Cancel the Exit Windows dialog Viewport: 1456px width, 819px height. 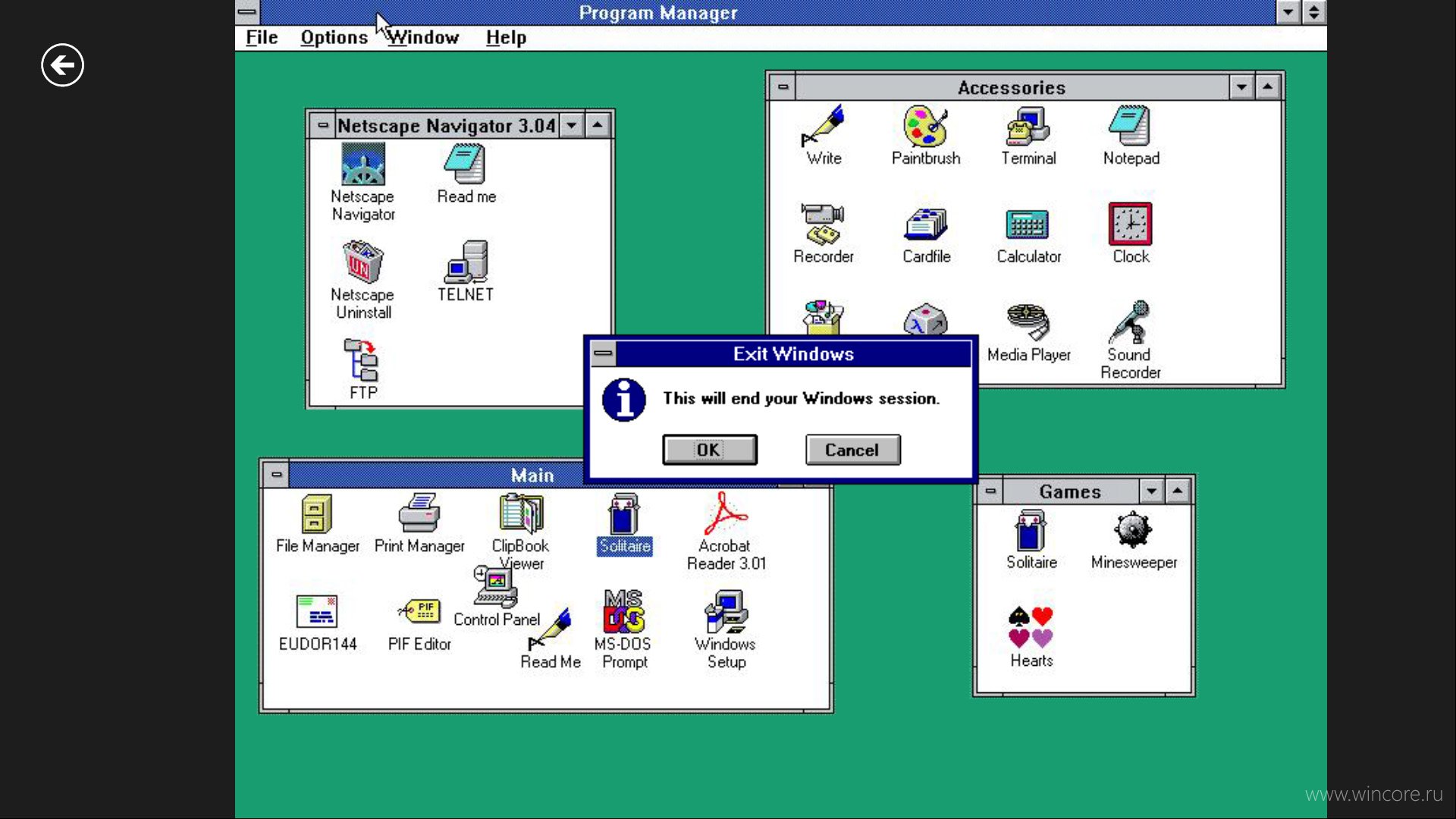(x=852, y=450)
